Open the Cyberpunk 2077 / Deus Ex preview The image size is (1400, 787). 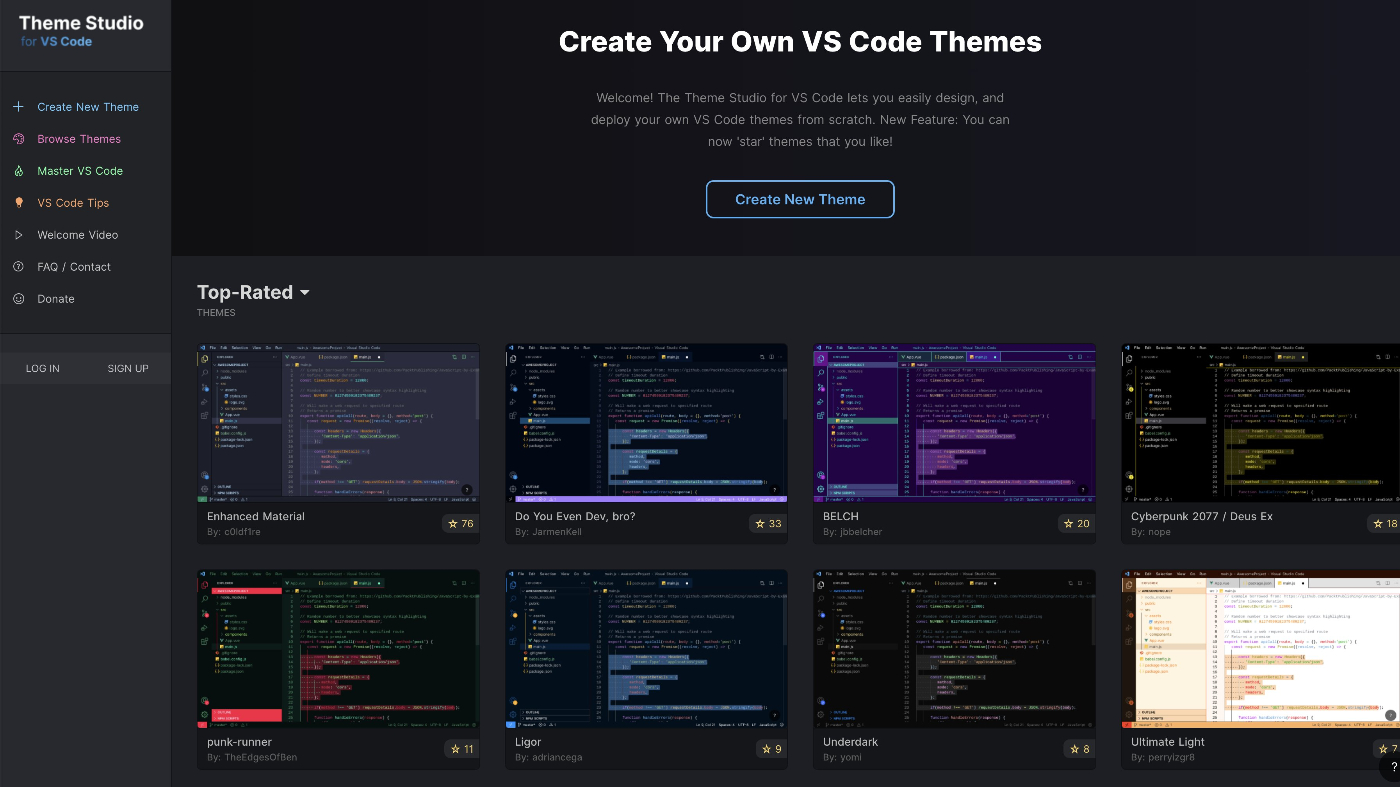point(1260,423)
